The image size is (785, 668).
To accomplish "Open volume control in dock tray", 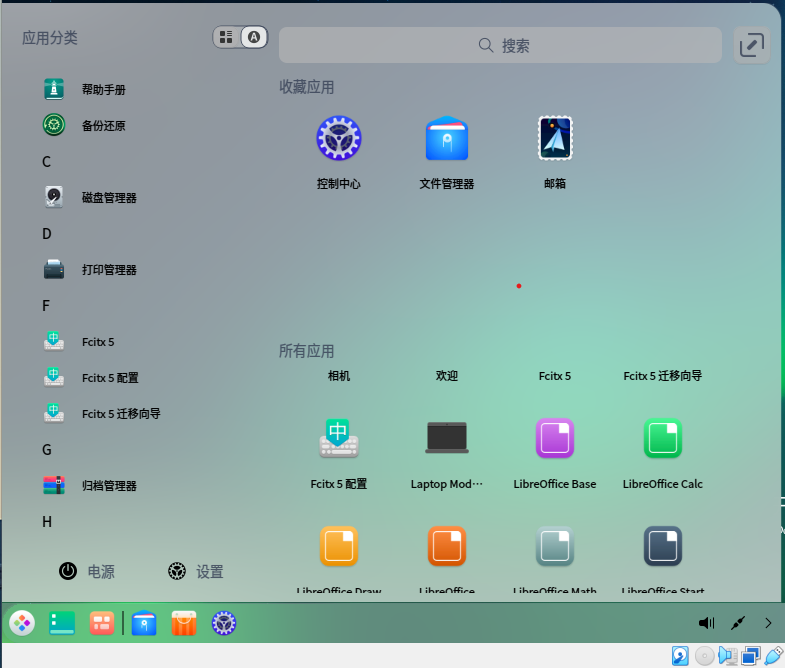I will click(706, 623).
